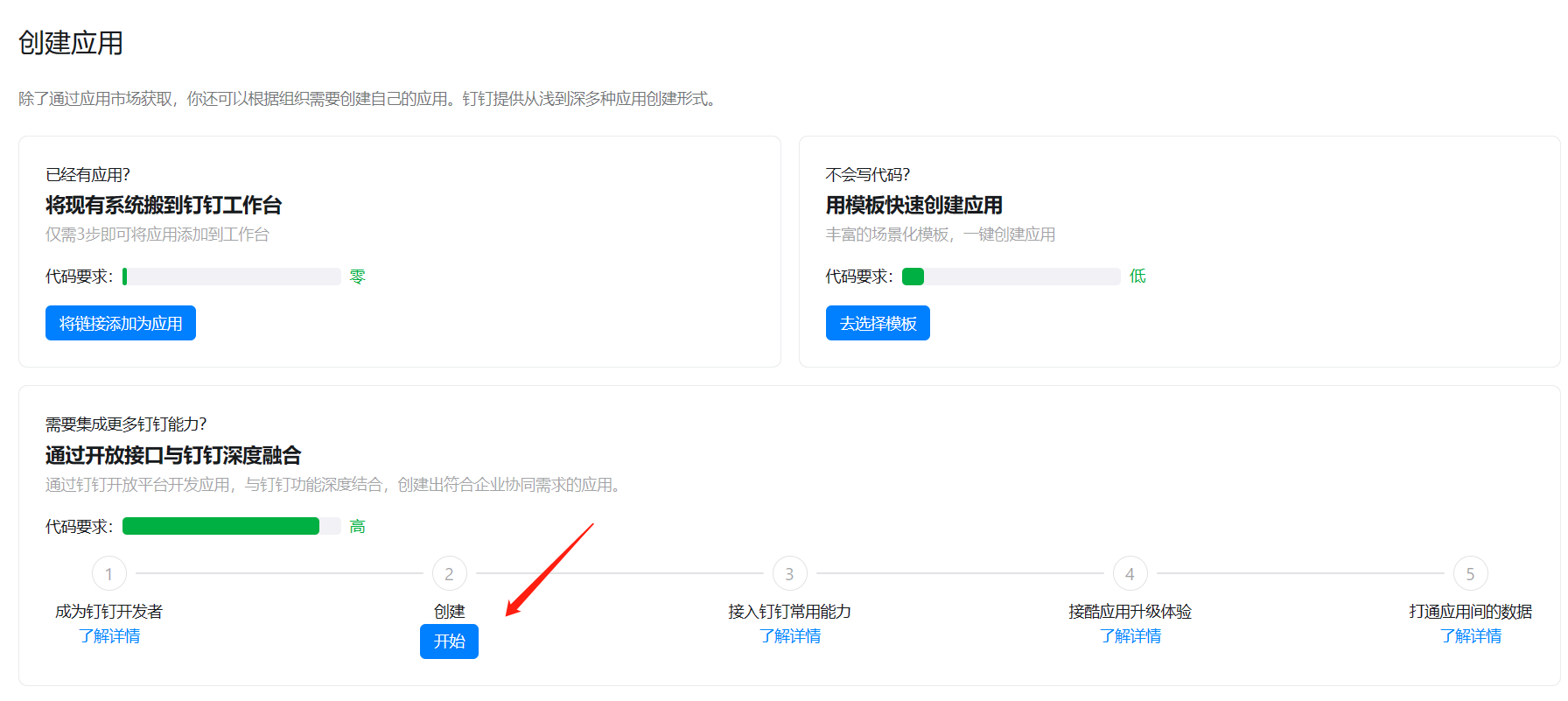This screenshot has width=1568, height=701.
Task: Open 了解详情 under 接酷应用升级体验
Action: click(x=1130, y=636)
